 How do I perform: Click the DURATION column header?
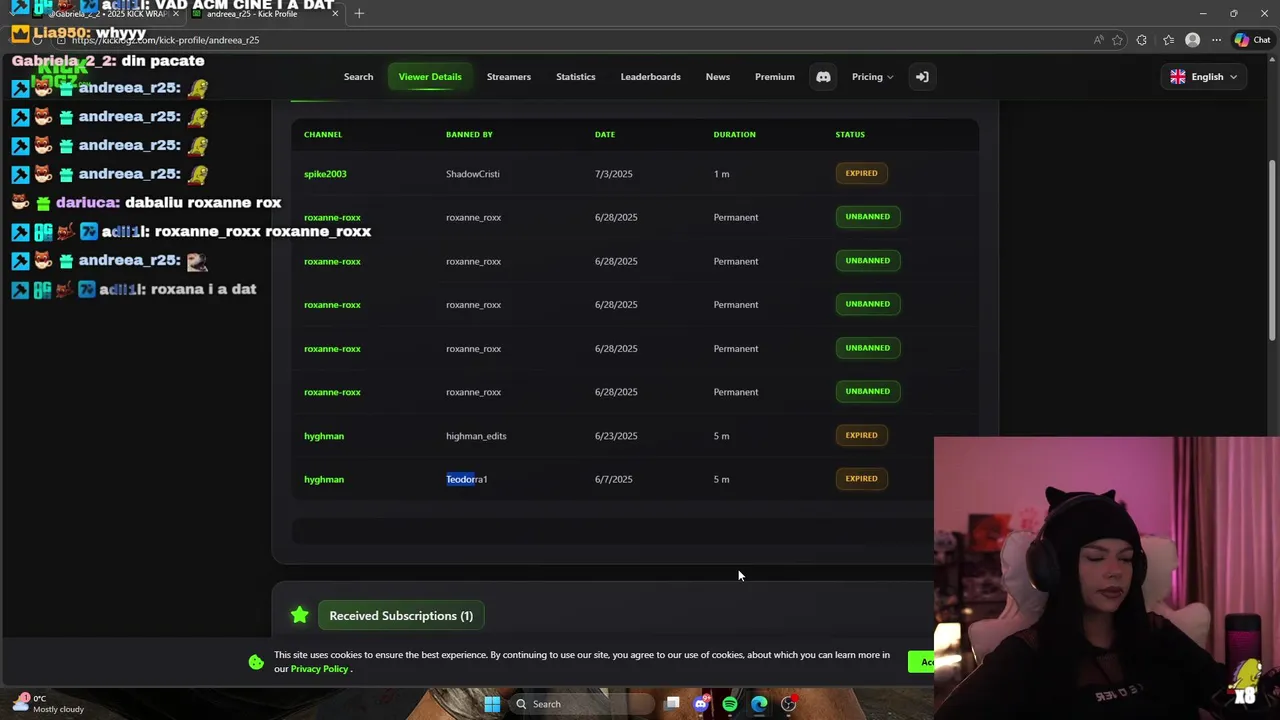pos(734,134)
